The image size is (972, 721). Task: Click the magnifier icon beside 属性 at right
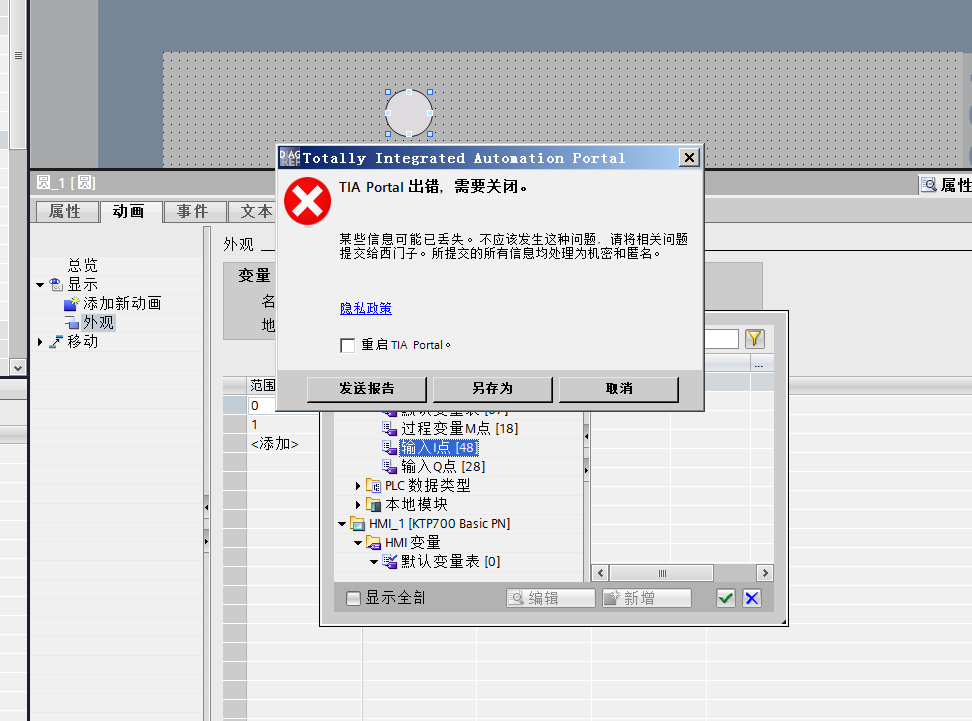[x=929, y=185]
